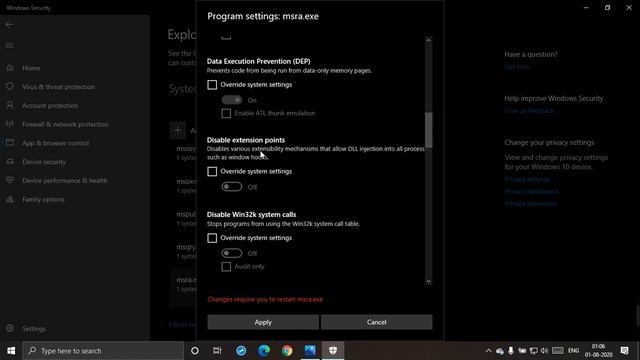Select Firewall & network protection
The width and height of the screenshot is (640, 360).
click(65, 124)
